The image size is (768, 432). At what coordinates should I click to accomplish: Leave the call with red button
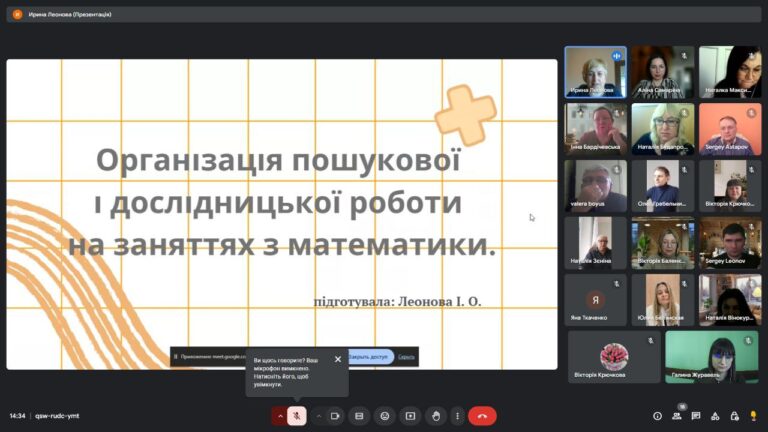(x=482, y=416)
